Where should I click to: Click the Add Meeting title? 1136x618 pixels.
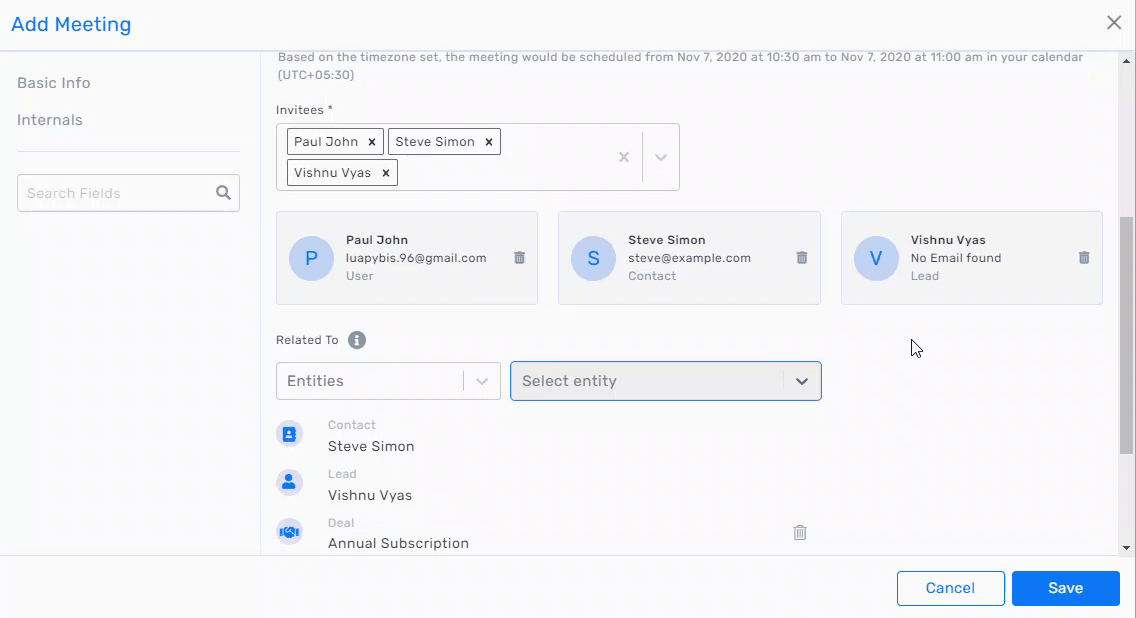71,24
